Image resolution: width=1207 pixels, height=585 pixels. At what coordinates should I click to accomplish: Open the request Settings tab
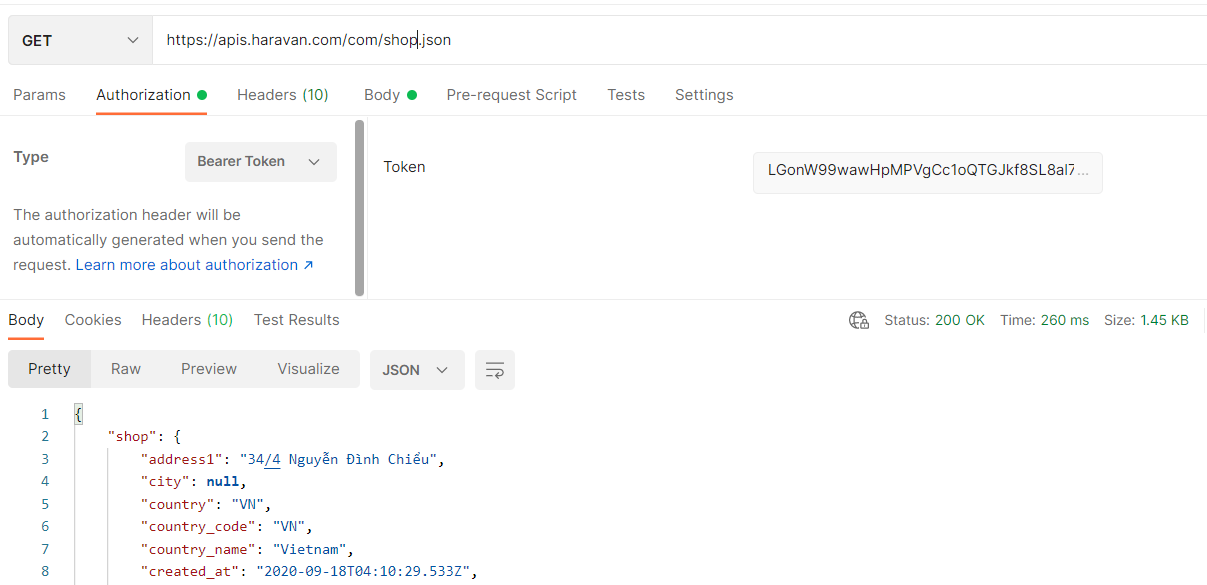704,95
